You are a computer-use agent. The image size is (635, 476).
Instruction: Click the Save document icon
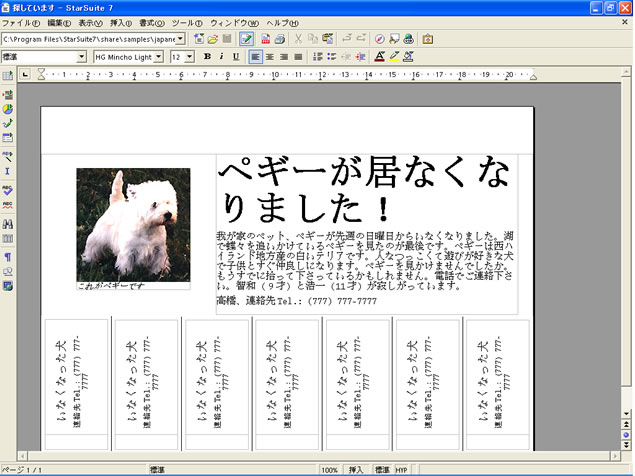click(x=227, y=39)
